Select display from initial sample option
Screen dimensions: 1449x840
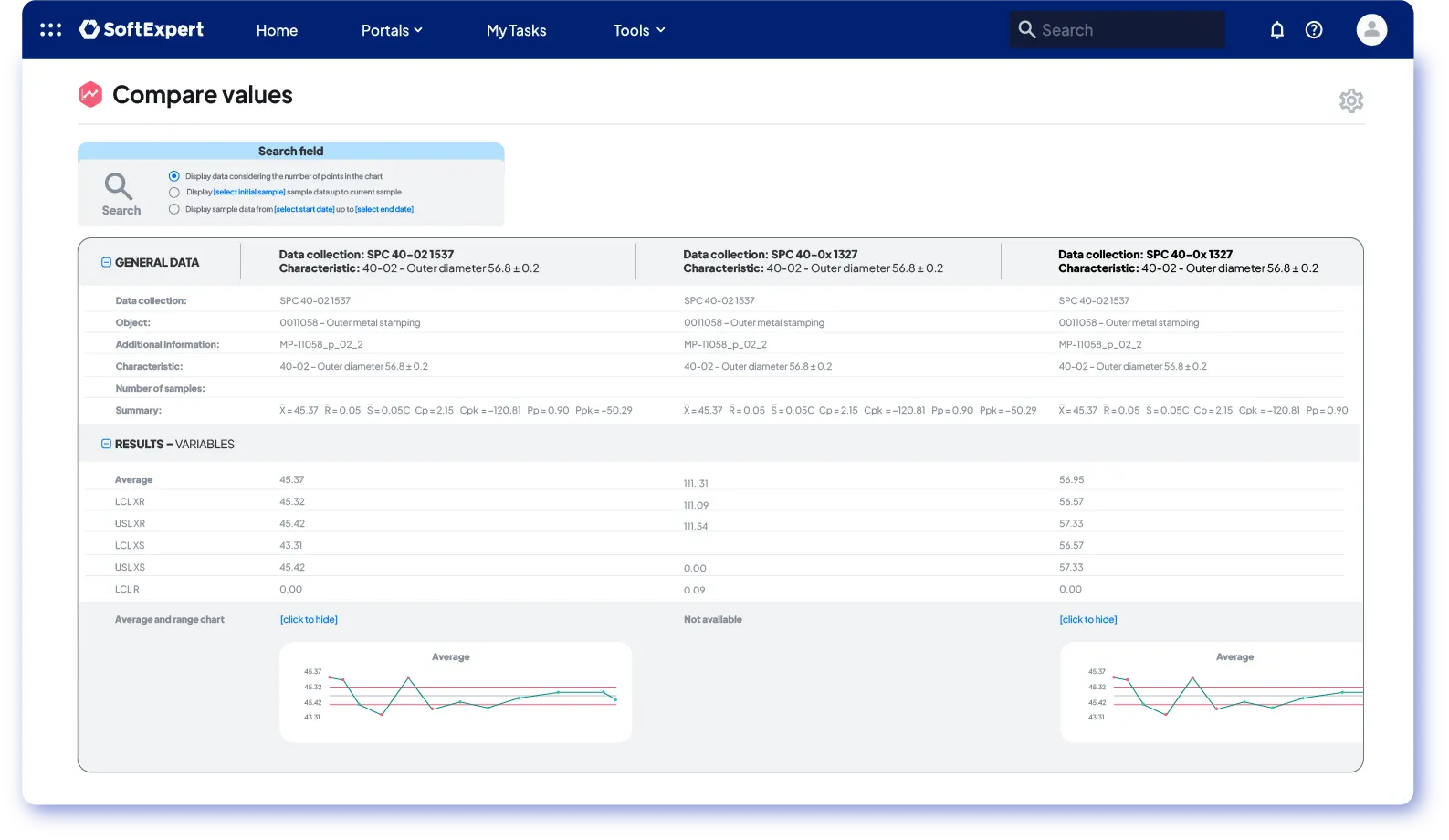[x=174, y=193]
